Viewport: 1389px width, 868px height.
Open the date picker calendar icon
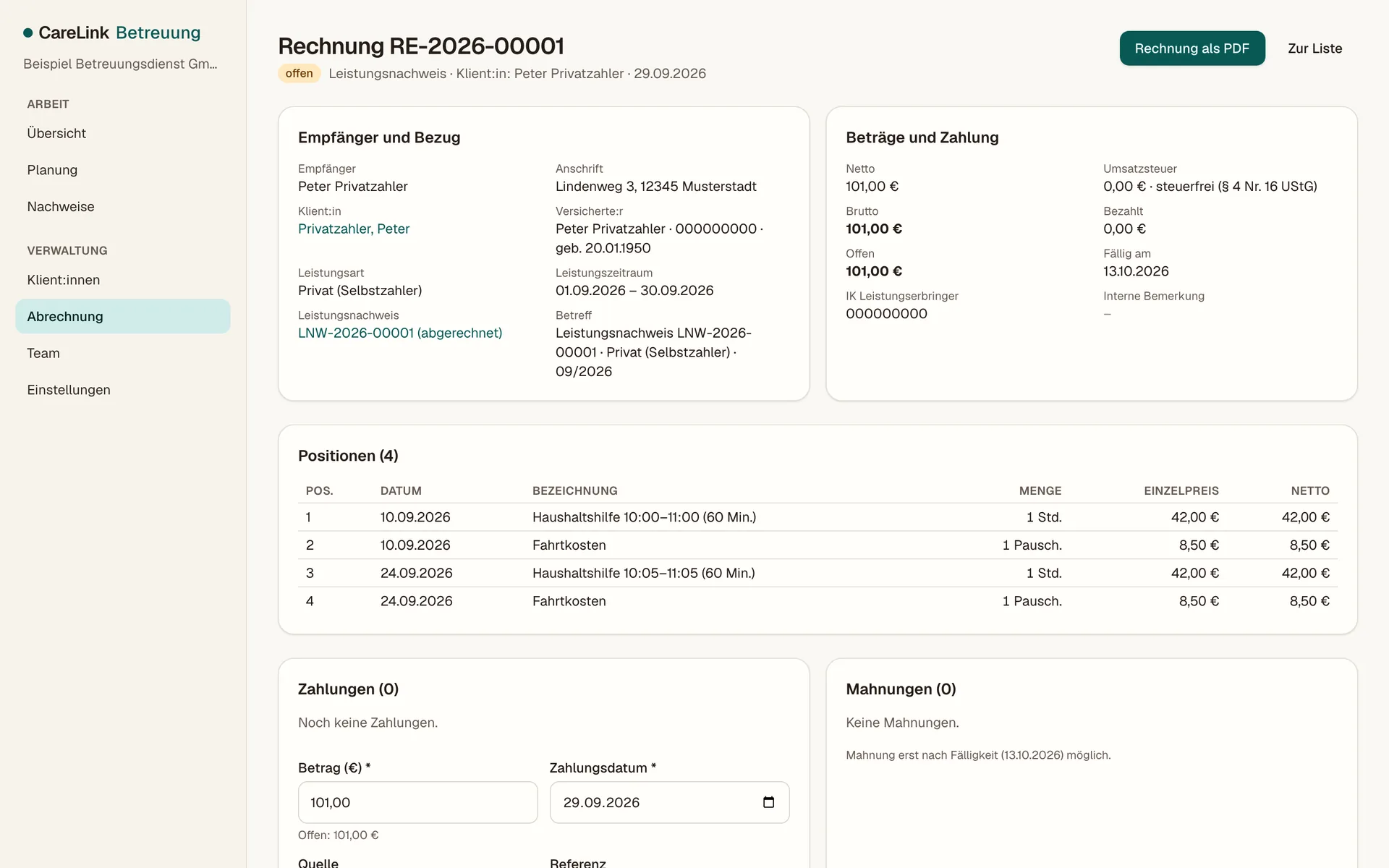768,802
